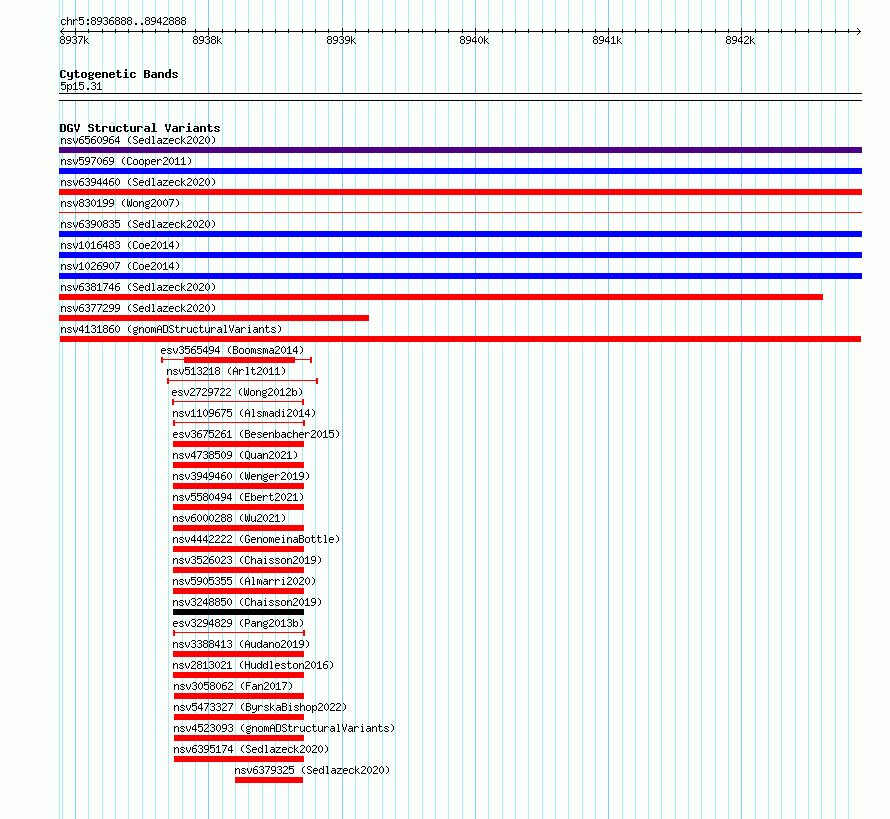Click the Cytogenetic Bands track title

pyautogui.click(x=119, y=74)
